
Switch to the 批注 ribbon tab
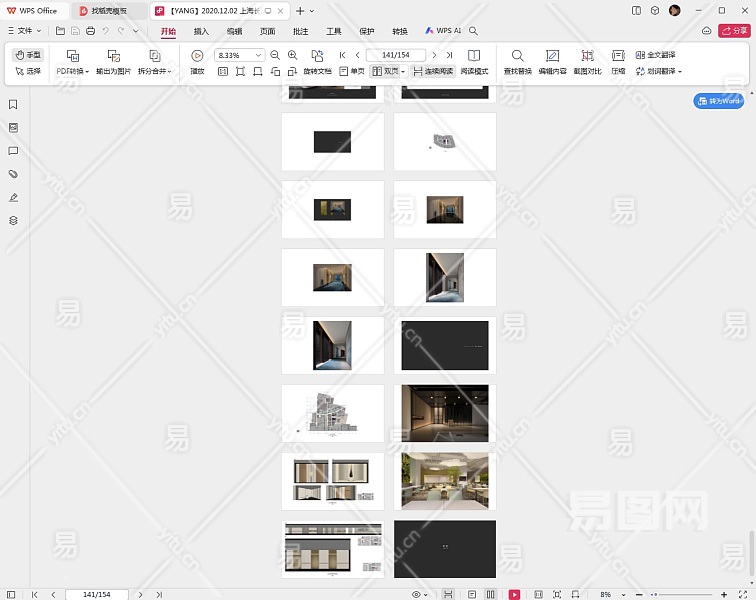[x=301, y=31]
